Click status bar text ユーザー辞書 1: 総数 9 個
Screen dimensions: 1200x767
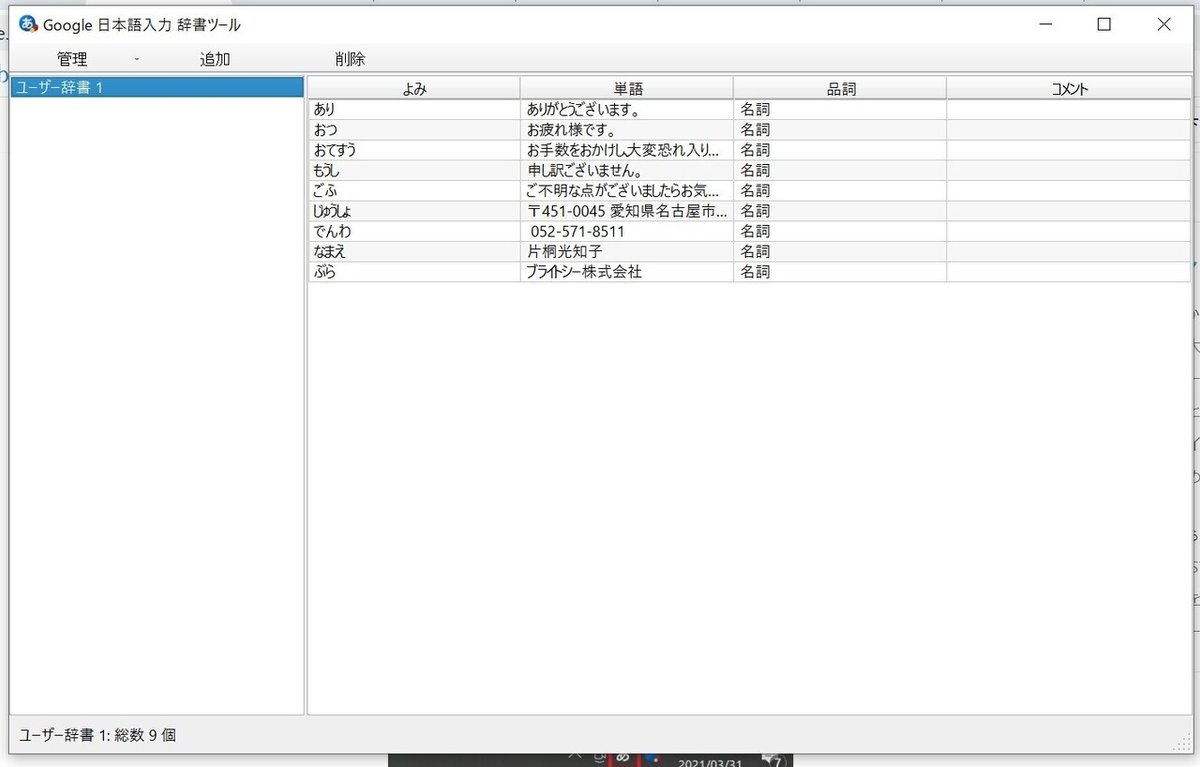tap(97, 735)
